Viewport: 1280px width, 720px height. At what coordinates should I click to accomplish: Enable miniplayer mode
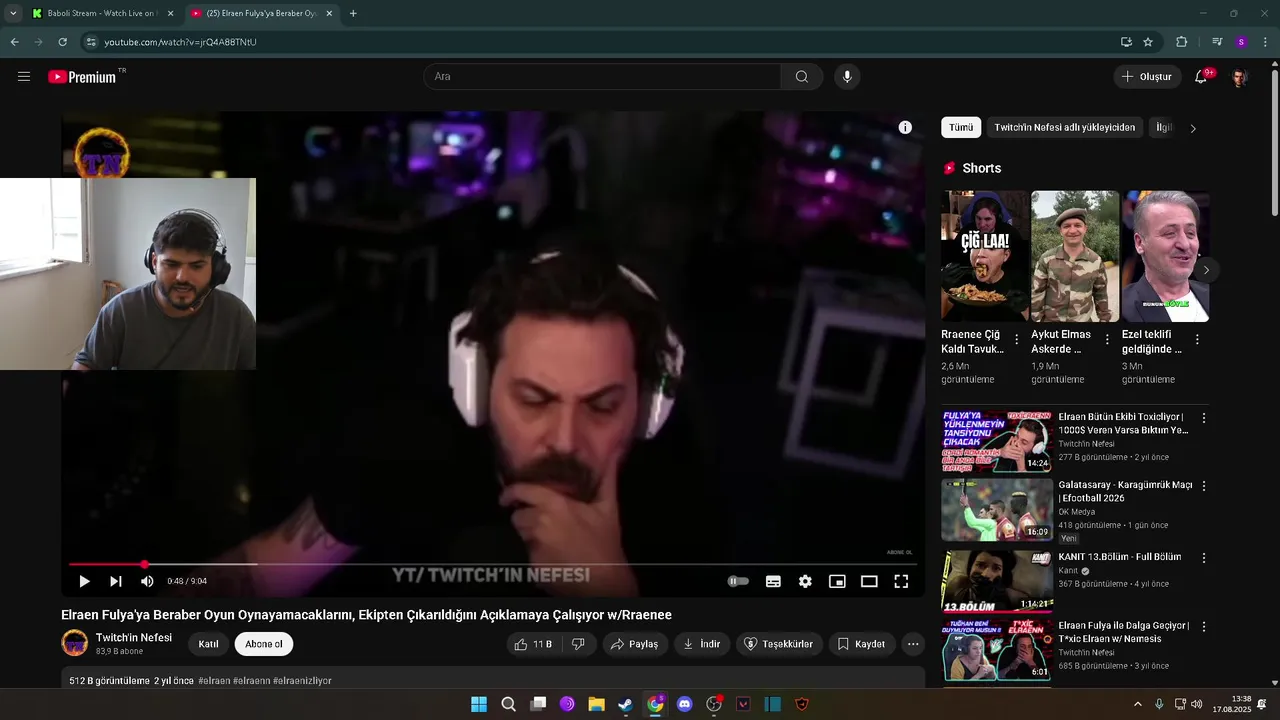(837, 581)
